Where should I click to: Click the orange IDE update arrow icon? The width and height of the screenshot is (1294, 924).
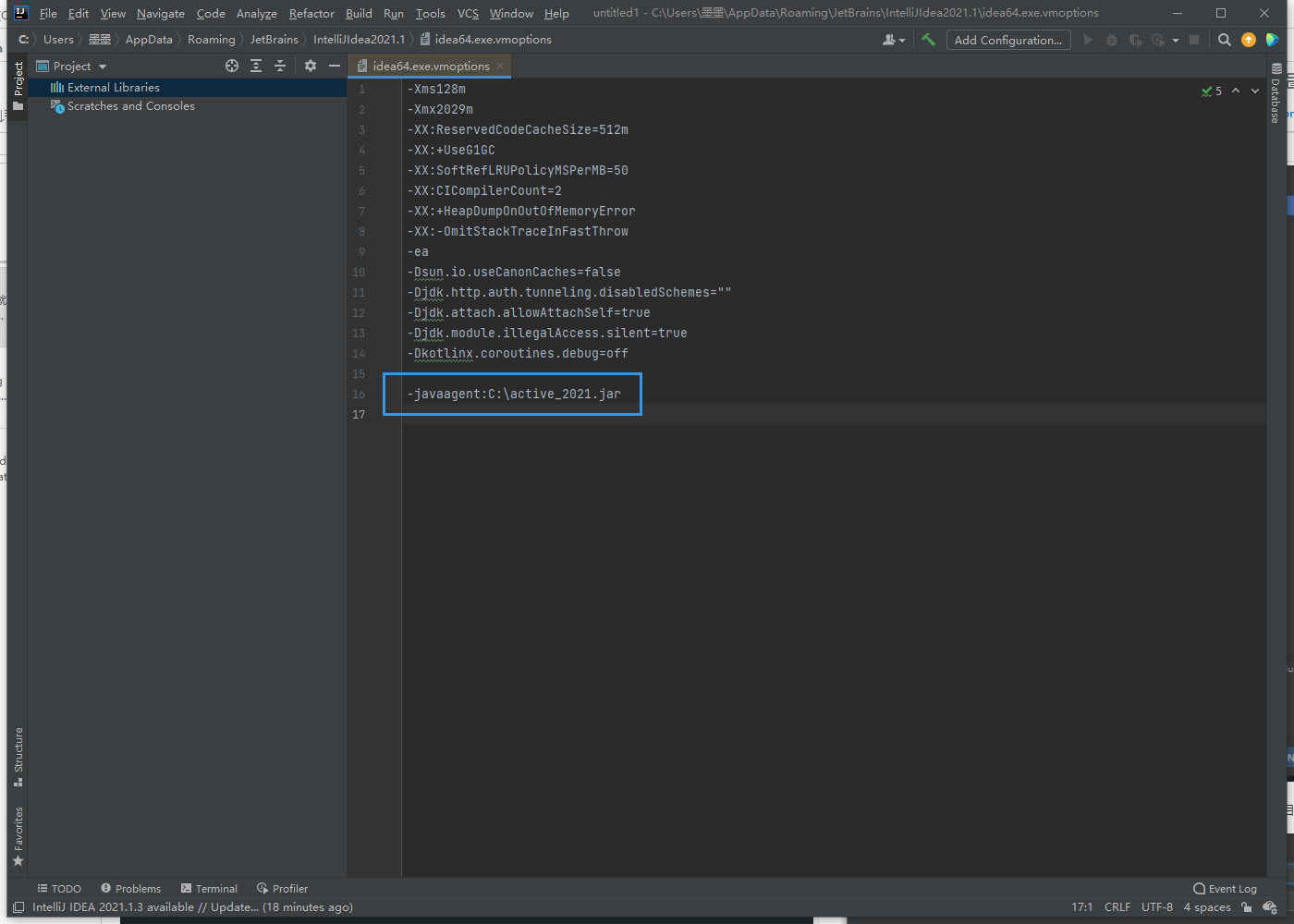coord(1249,40)
